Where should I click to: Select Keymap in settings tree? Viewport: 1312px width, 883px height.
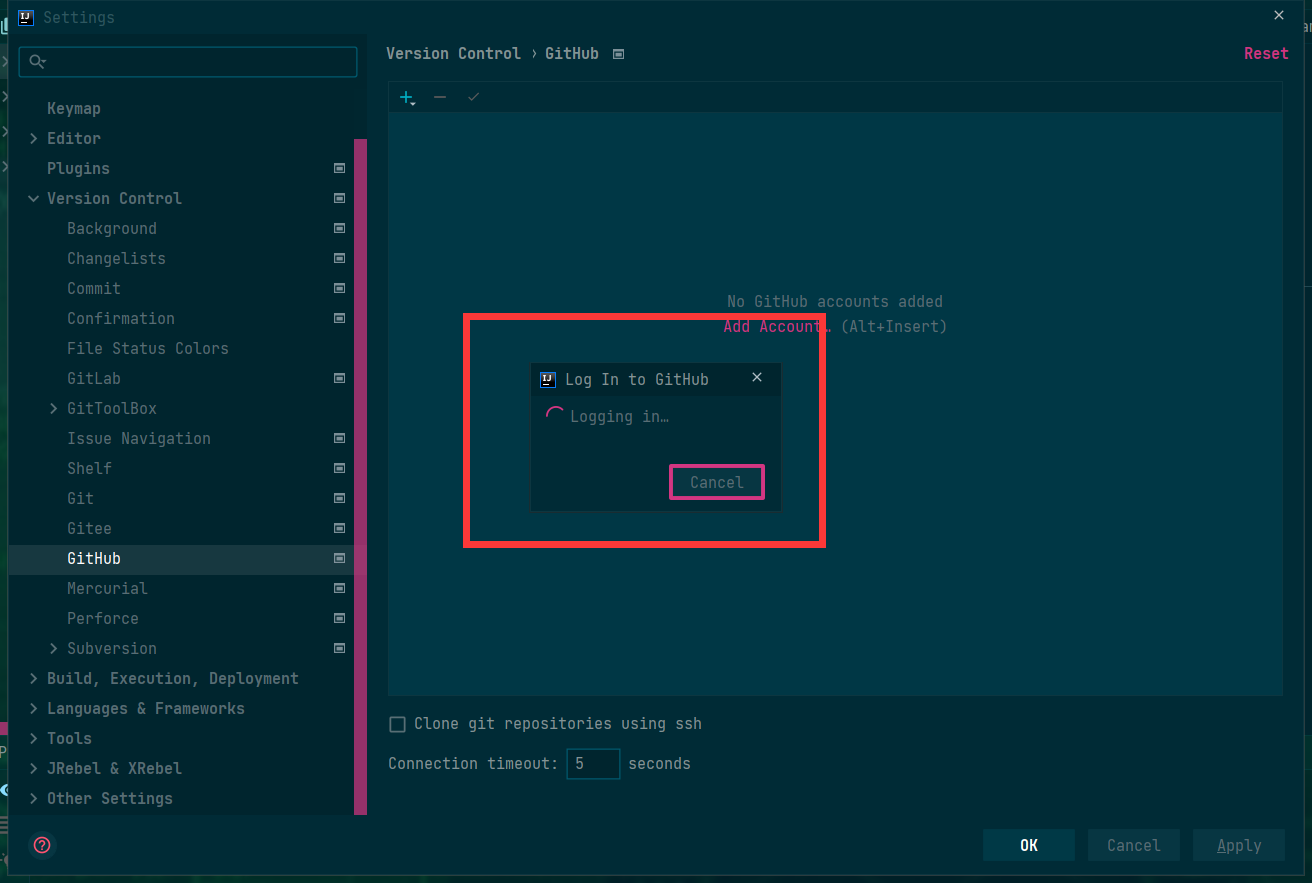click(x=74, y=108)
